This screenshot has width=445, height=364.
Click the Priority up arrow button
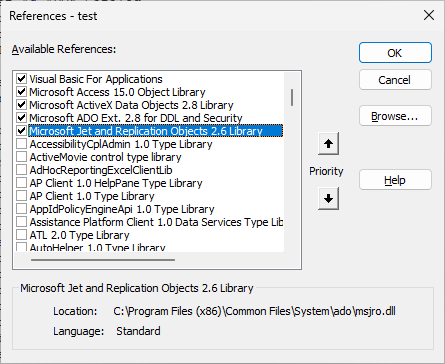tap(328, 144)
